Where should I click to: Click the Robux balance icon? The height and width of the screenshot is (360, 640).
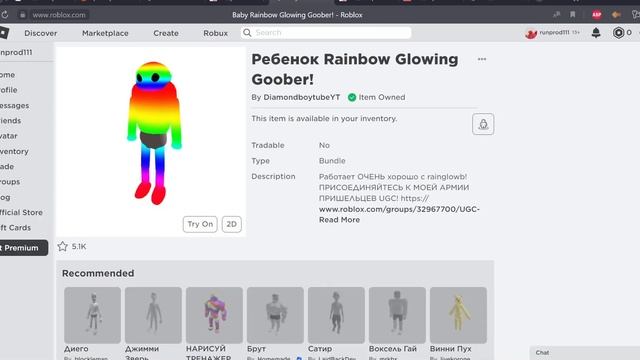tap(618, 33)
